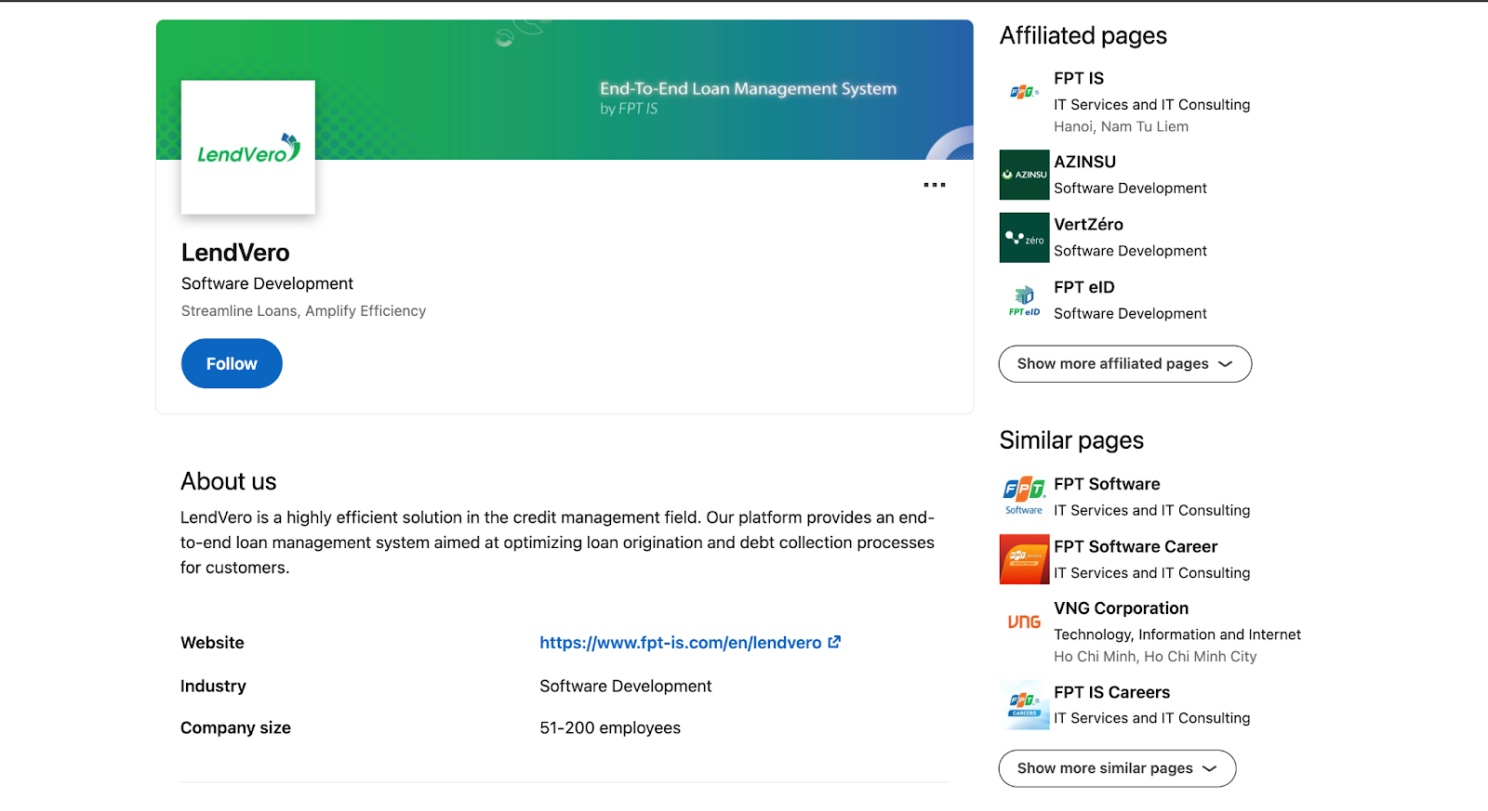Image resolution: width=1488 pixels, height=811 pixels.
Task: Click the VertZéro logo icon
Action: [1024, 238]
